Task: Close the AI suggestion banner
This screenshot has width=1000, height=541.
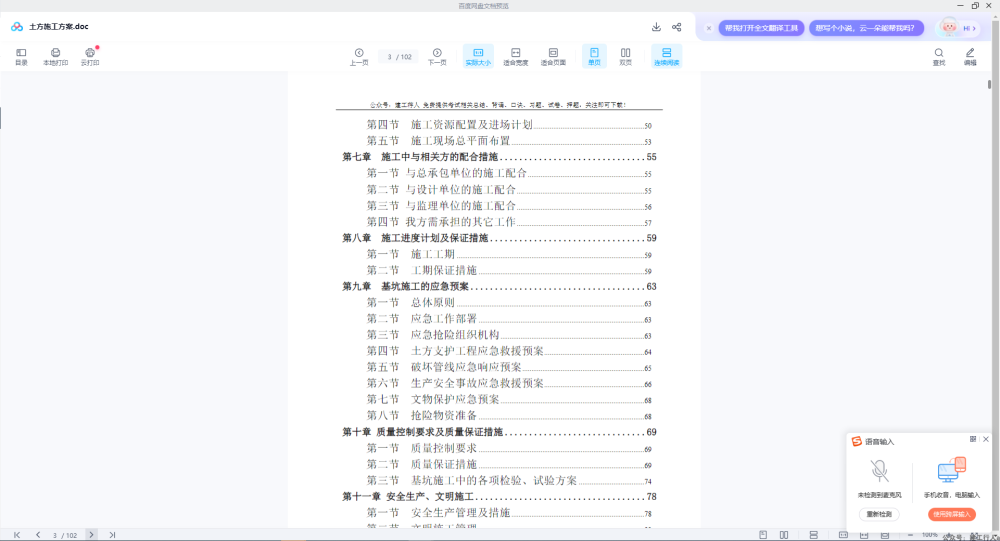Action: [709, 28]
